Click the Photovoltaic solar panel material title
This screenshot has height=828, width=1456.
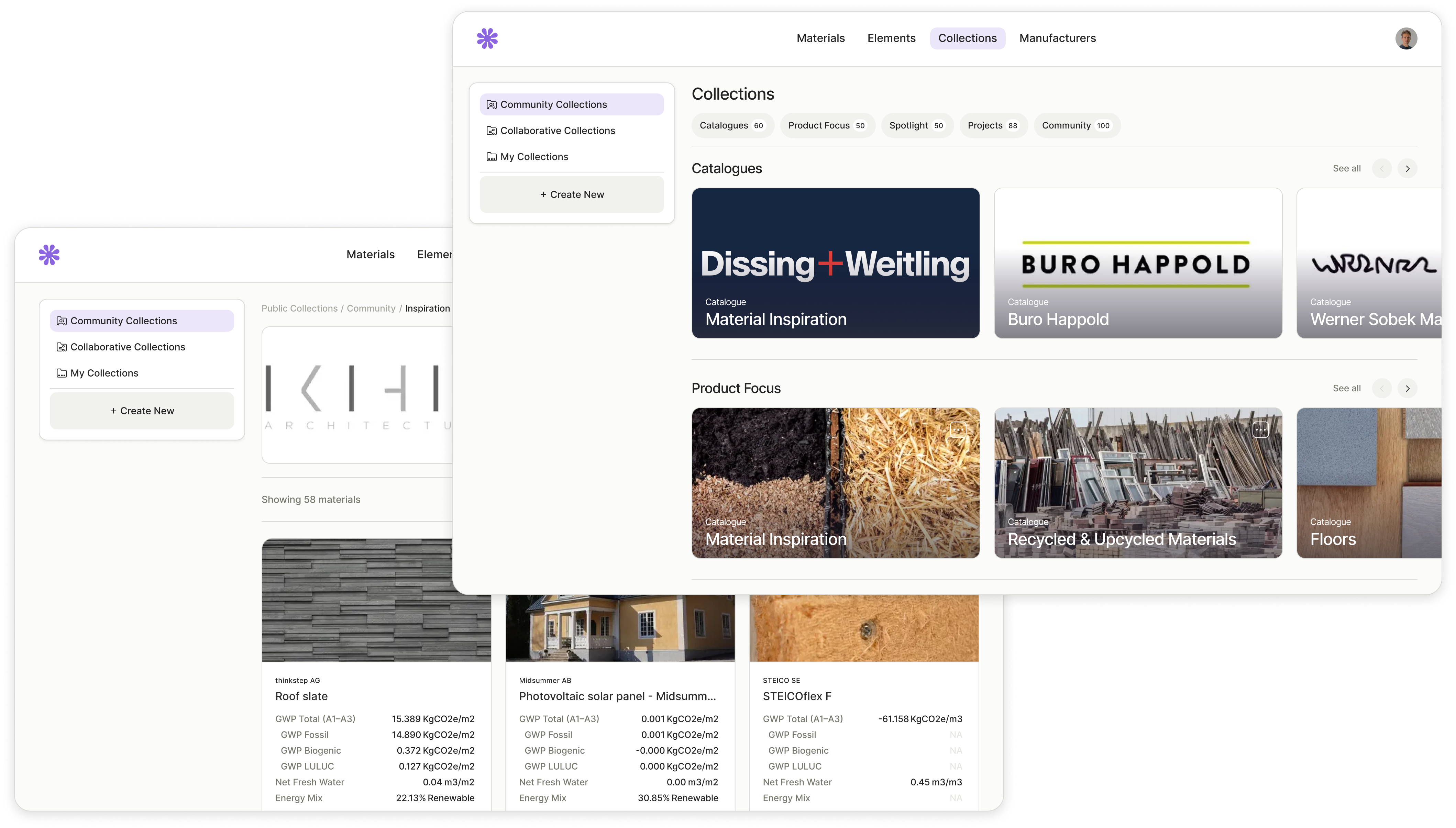[x=617, y=697]
